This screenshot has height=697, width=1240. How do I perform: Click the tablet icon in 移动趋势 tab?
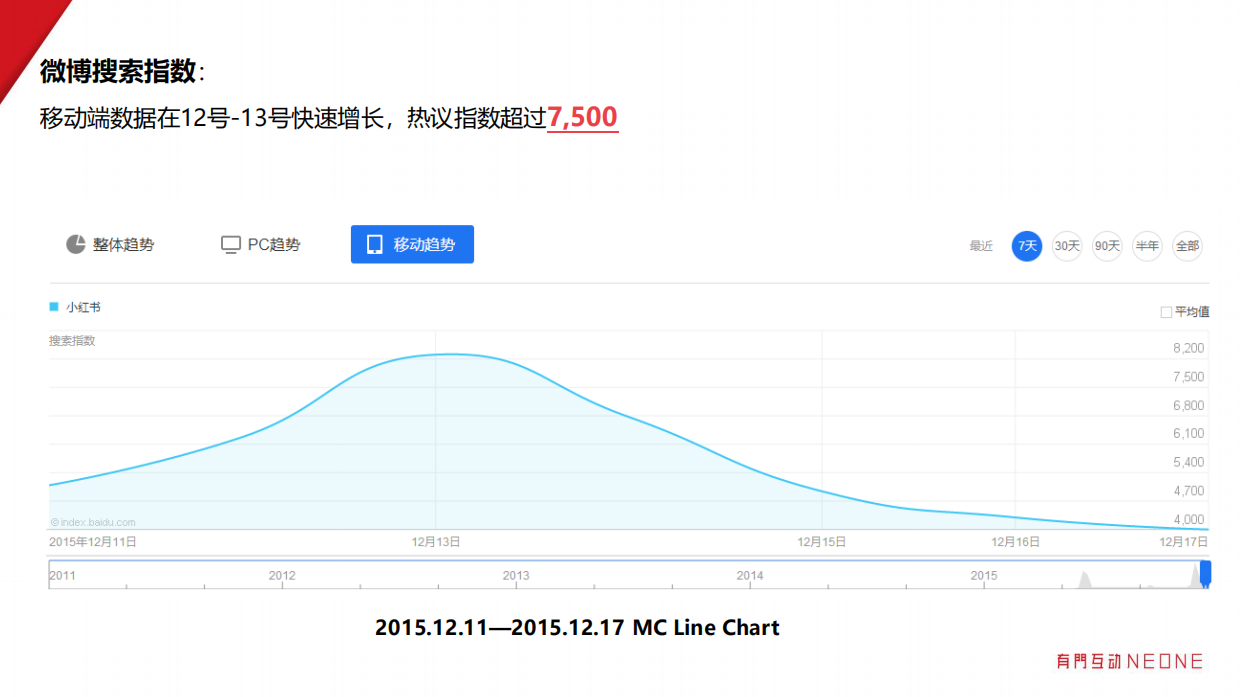[x=375, y=245]
